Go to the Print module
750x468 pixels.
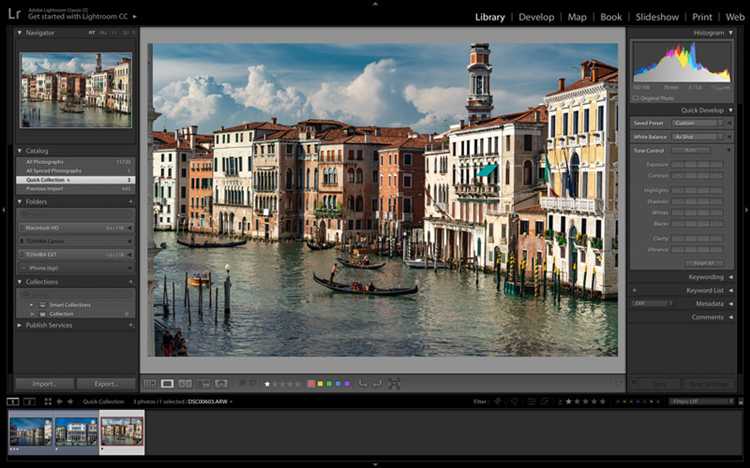[x=702, y=17]
